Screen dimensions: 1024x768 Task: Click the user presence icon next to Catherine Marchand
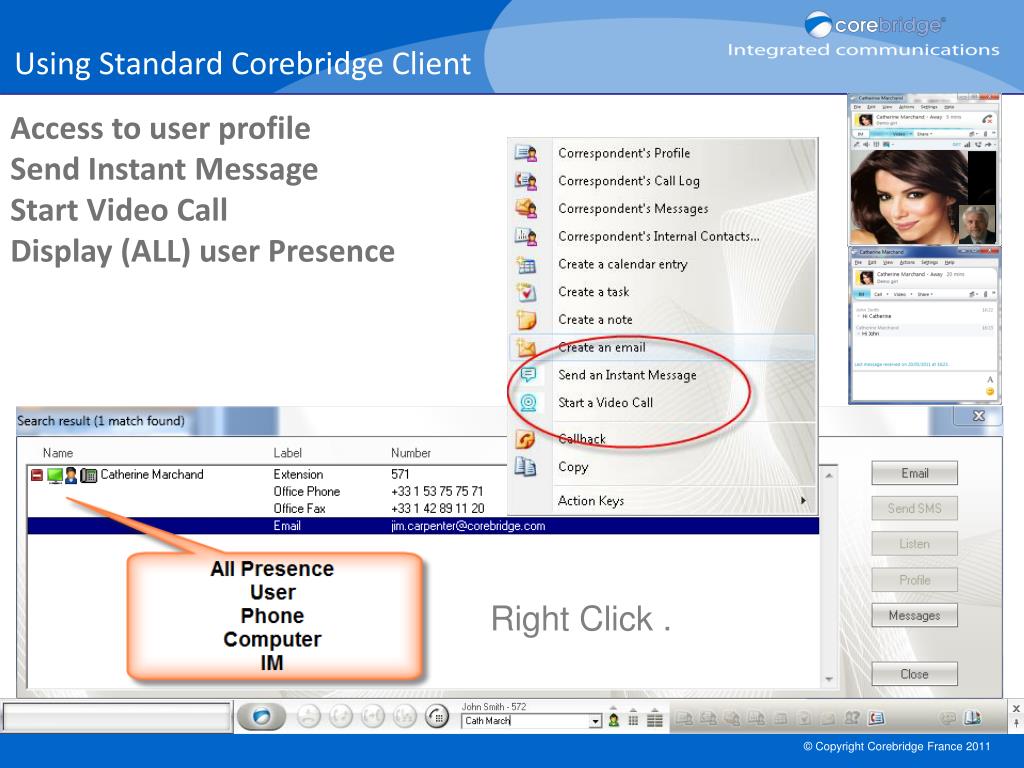pos(71,475)
